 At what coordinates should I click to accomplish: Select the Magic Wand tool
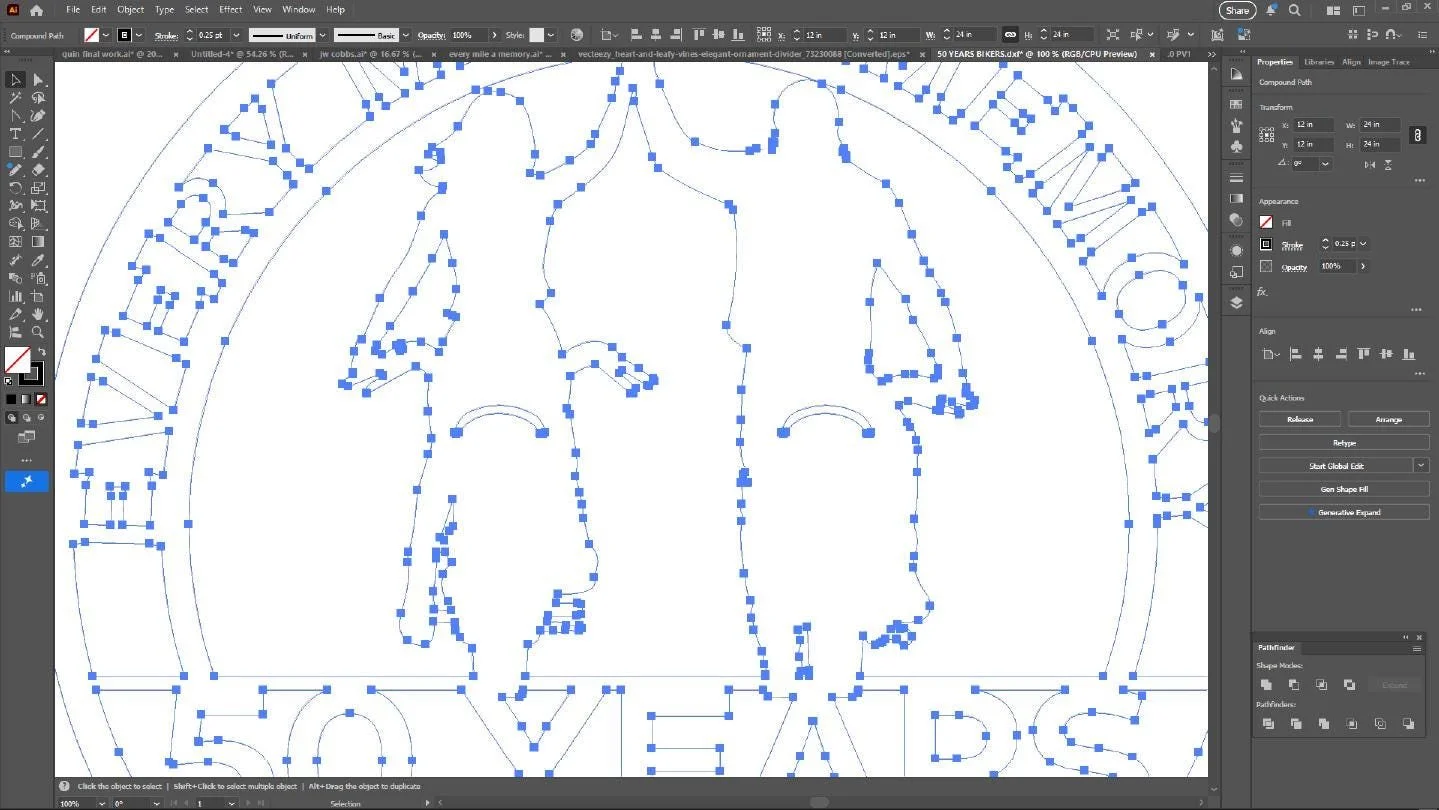click(16, 98)
